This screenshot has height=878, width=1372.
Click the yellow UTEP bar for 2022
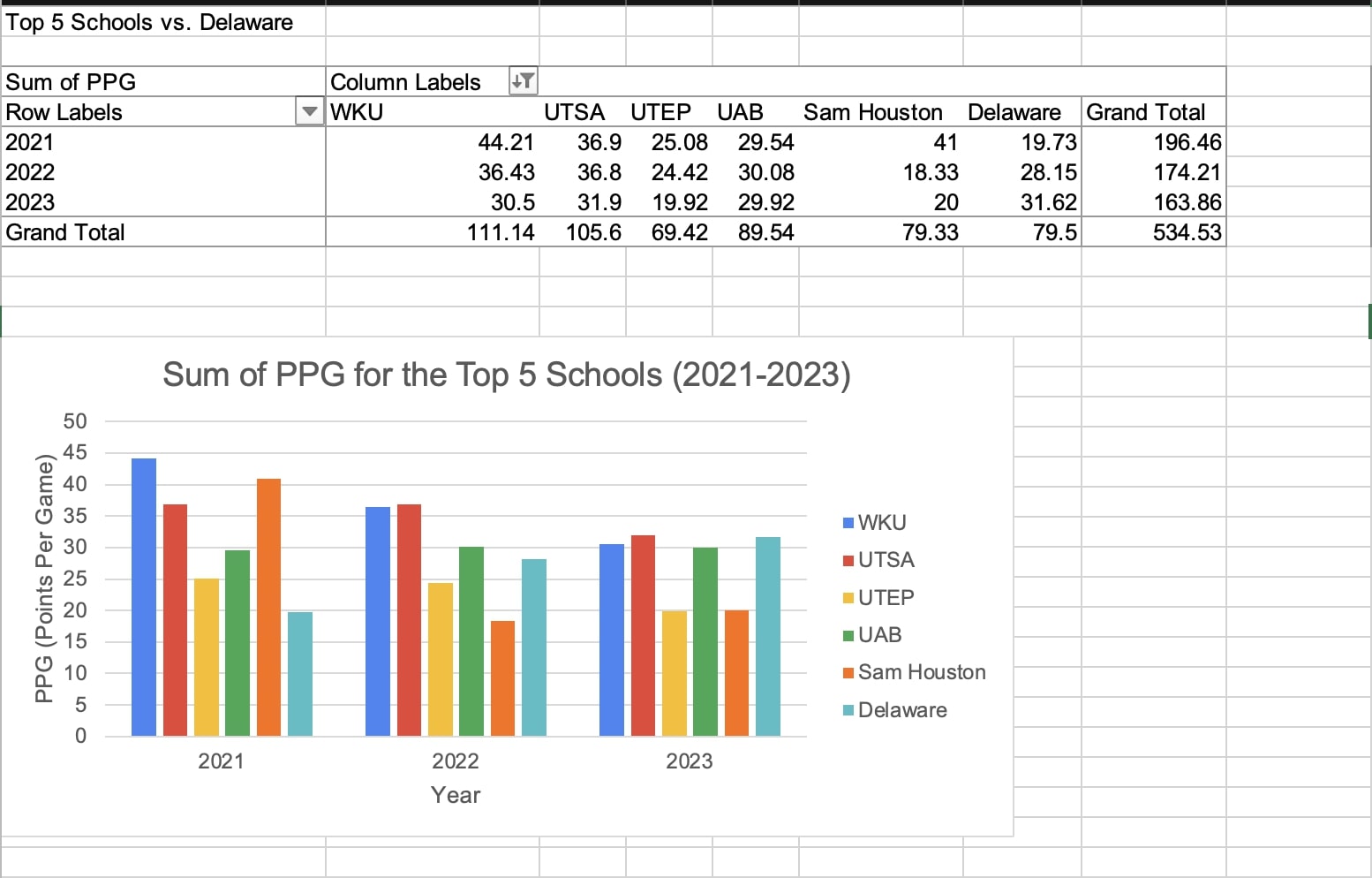(441, 659)
